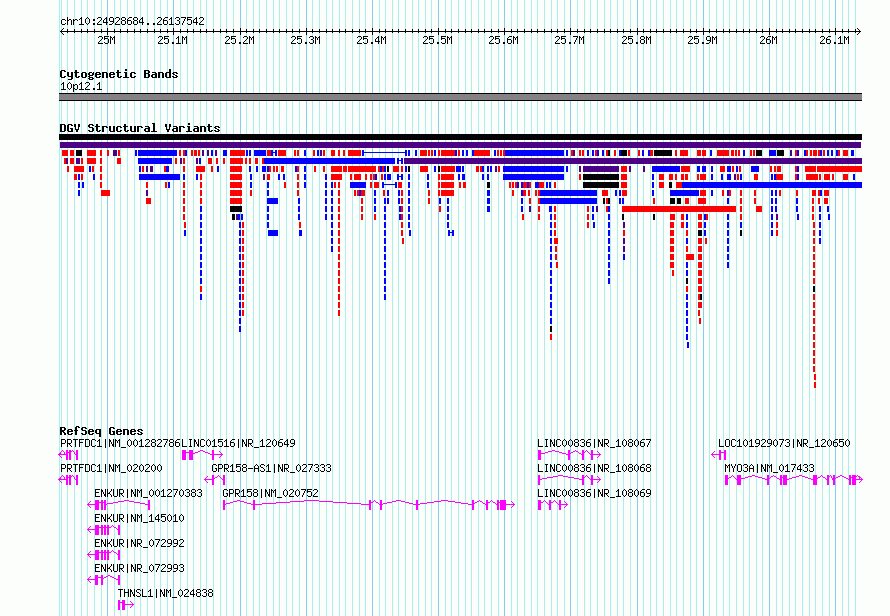
Task: Select the MYO3A gene model glyph
Action: coord(794,480)
